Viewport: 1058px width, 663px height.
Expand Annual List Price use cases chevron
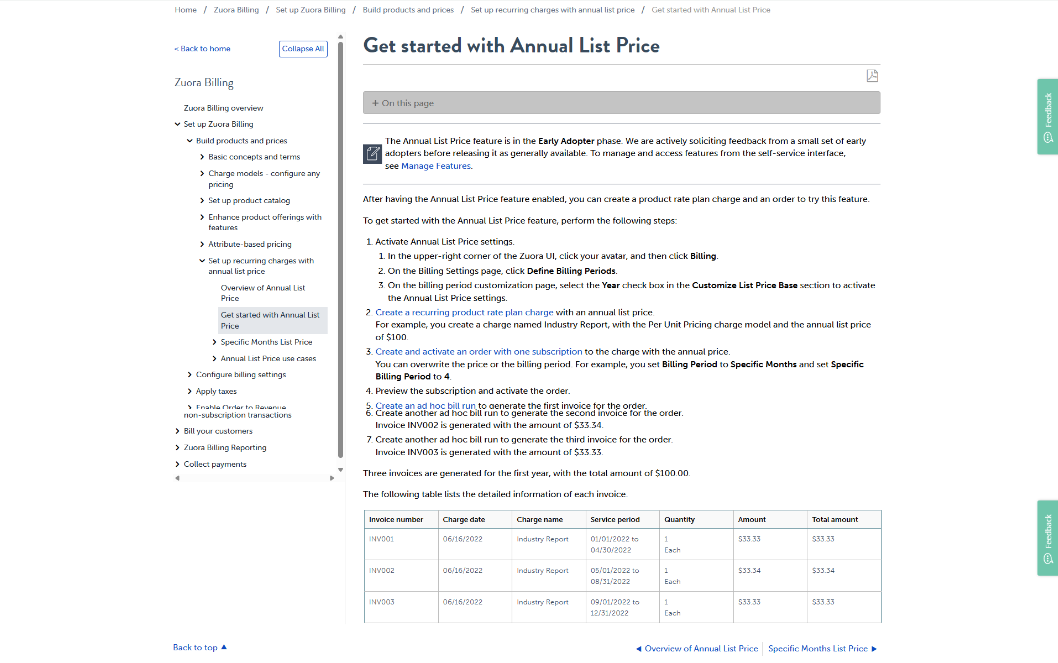pyautogui.click(x=215, y=359)
